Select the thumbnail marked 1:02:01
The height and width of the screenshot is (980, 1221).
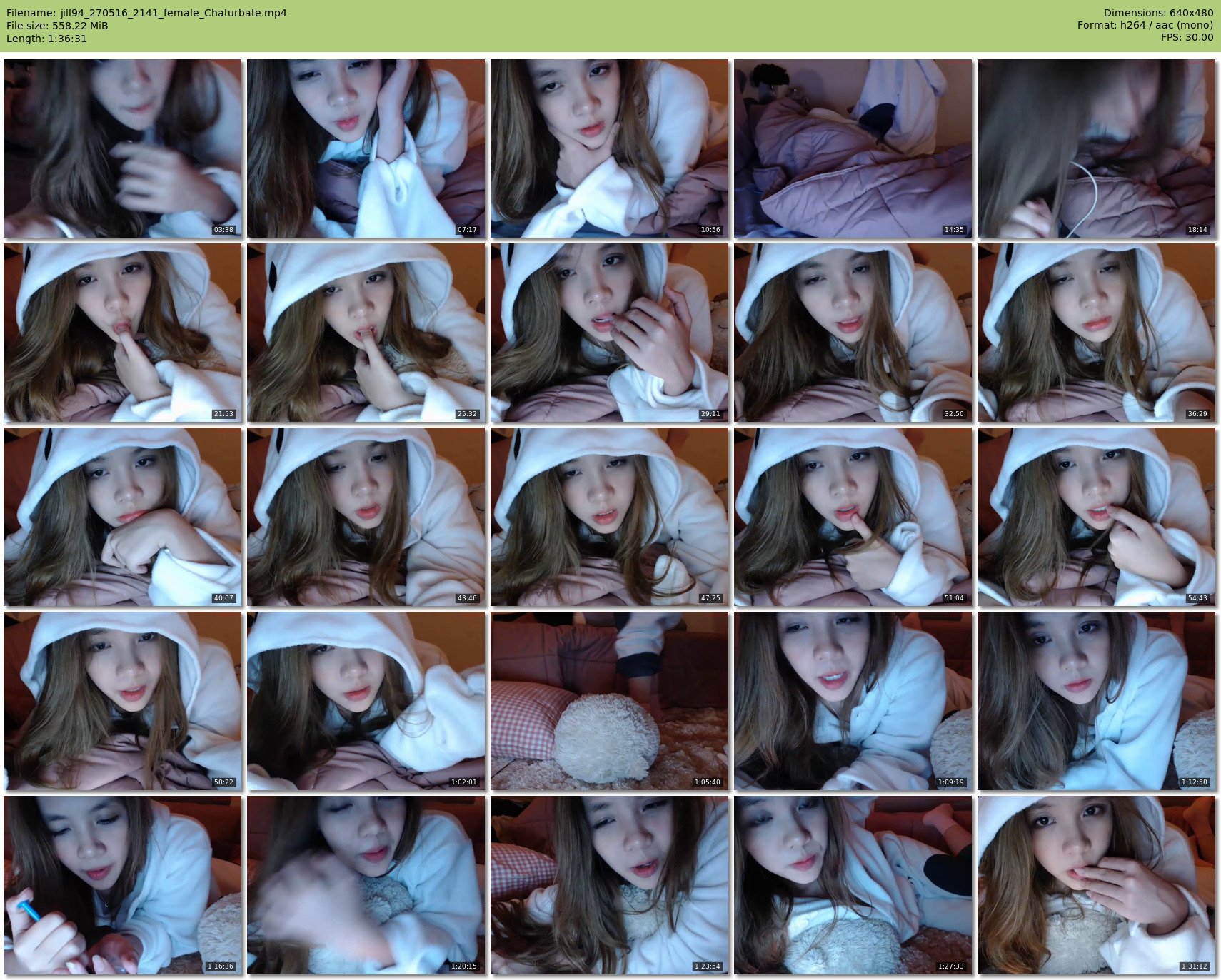pos(366,701)
